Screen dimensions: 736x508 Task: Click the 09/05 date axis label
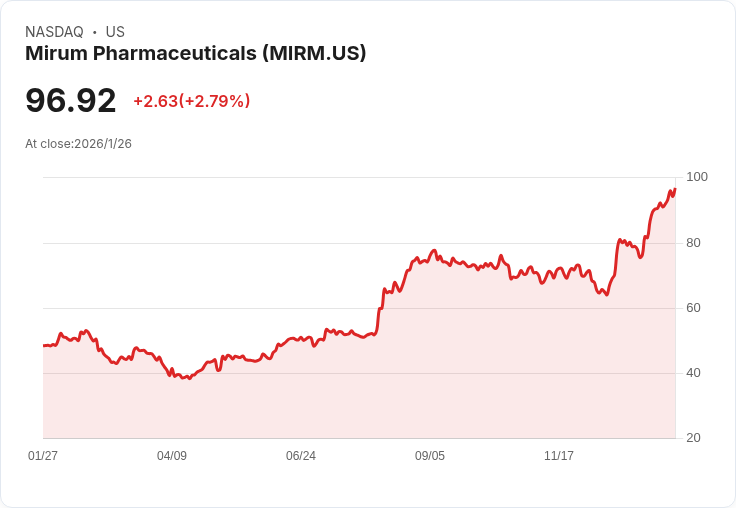pos(429,455)
